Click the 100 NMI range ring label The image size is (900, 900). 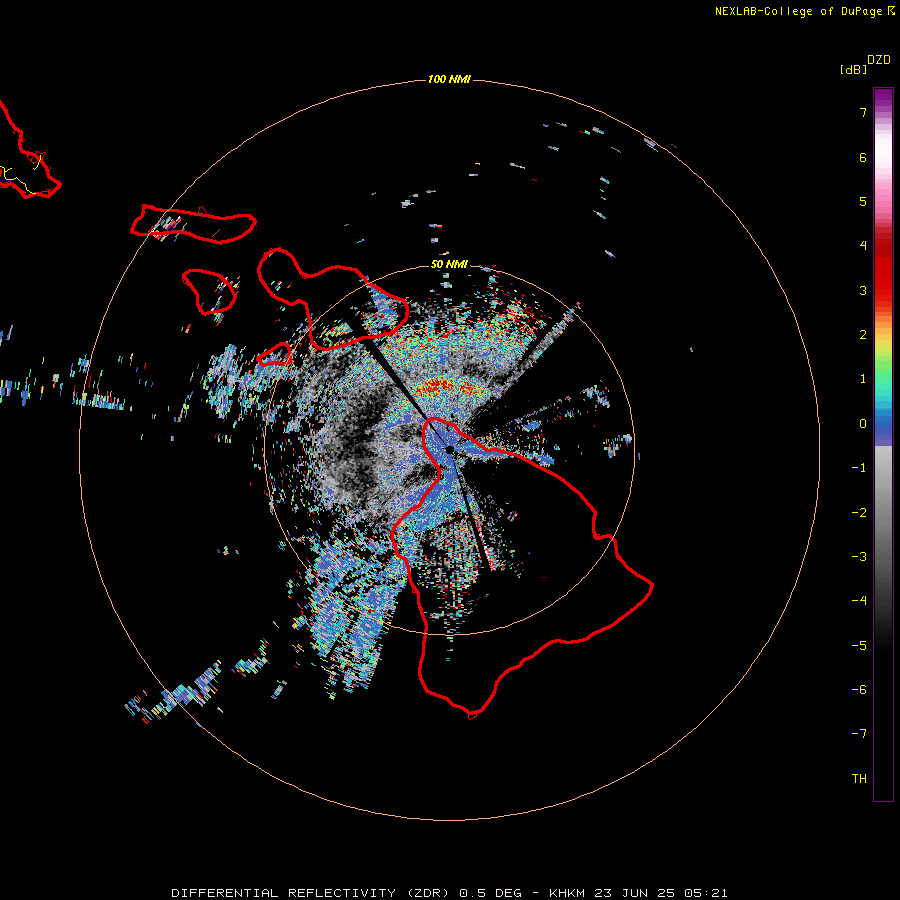449,79
